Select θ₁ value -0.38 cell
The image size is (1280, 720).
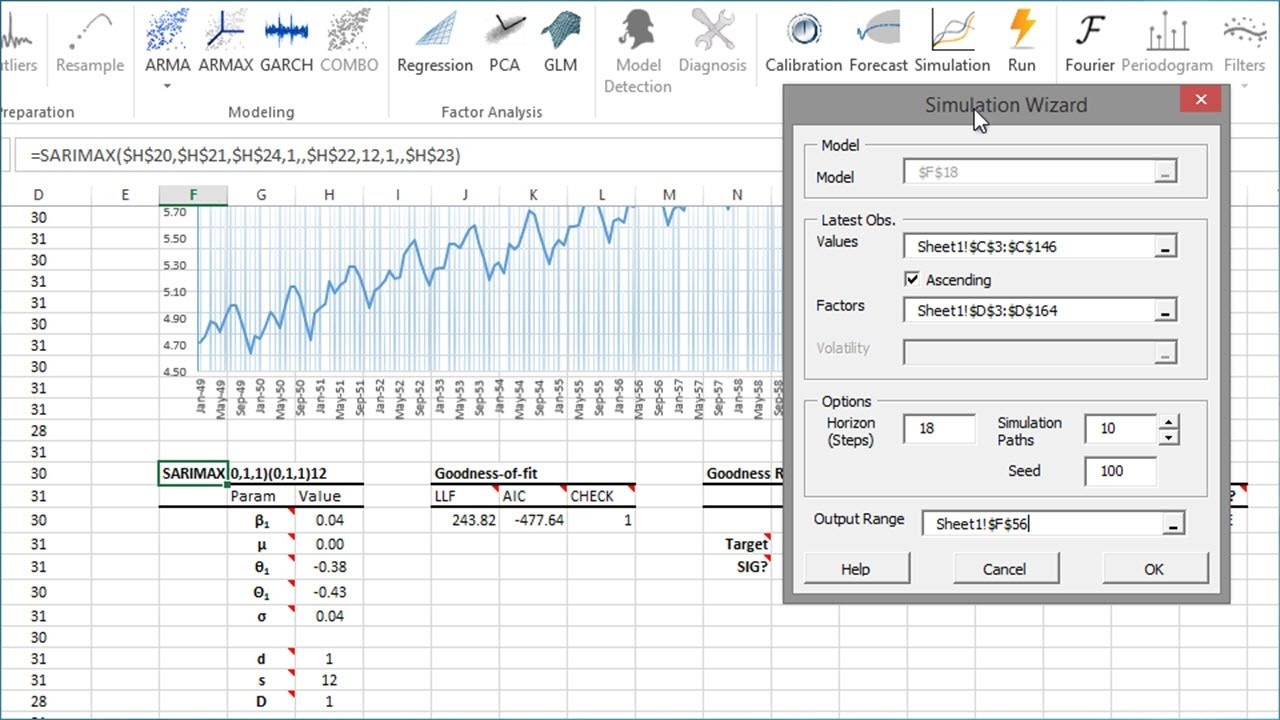click(329, 567)
